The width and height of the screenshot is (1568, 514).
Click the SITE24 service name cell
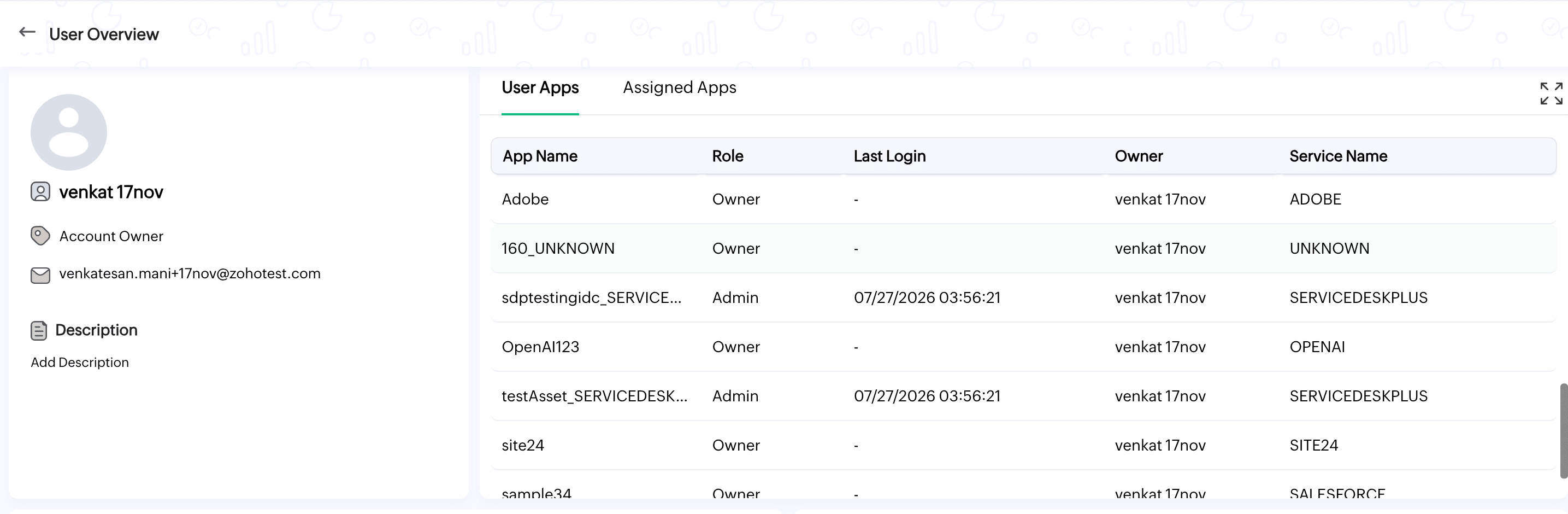tap(1313, 446)
